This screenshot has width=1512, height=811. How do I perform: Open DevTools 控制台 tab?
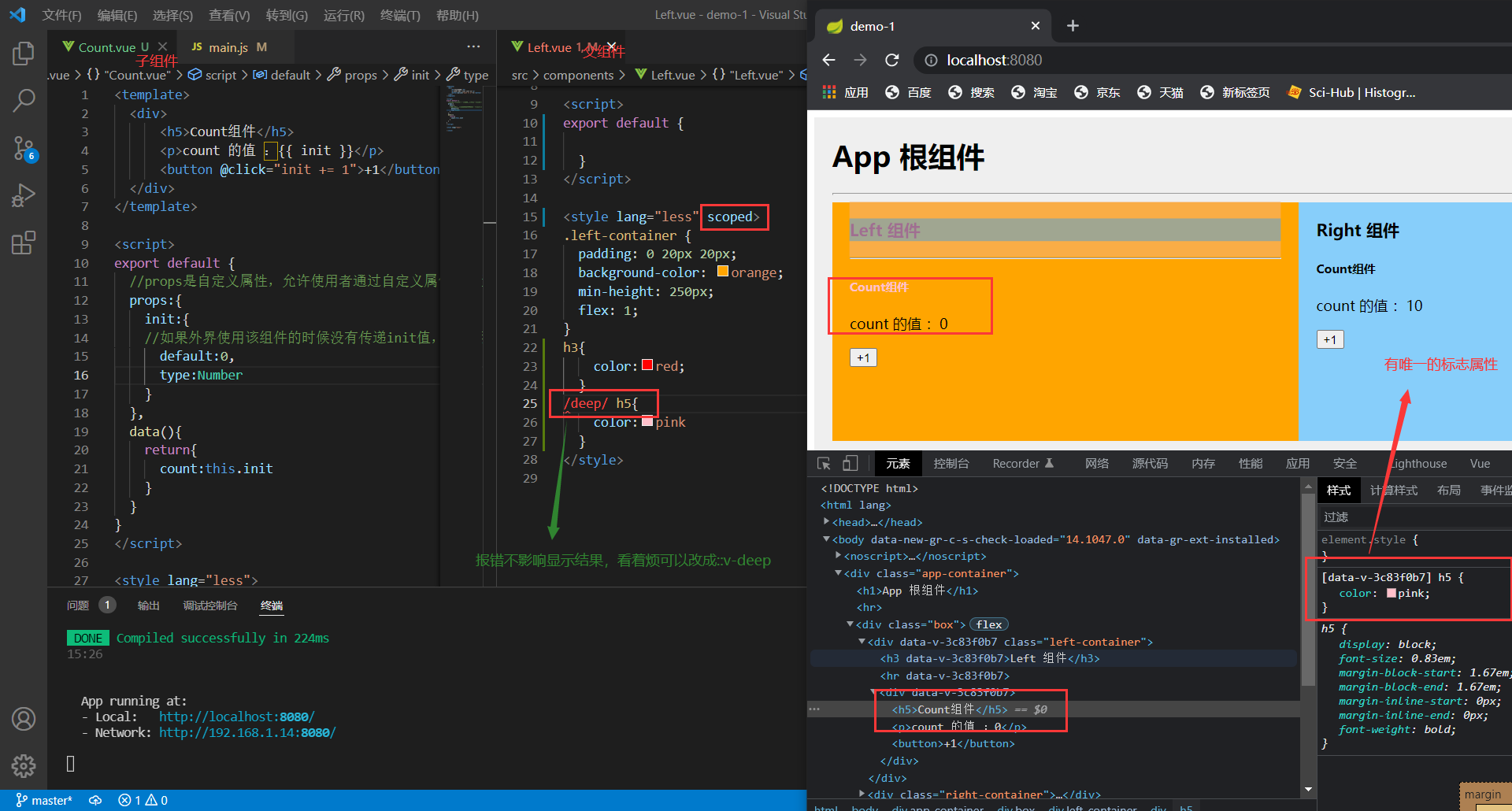click(x=951, y=464)
